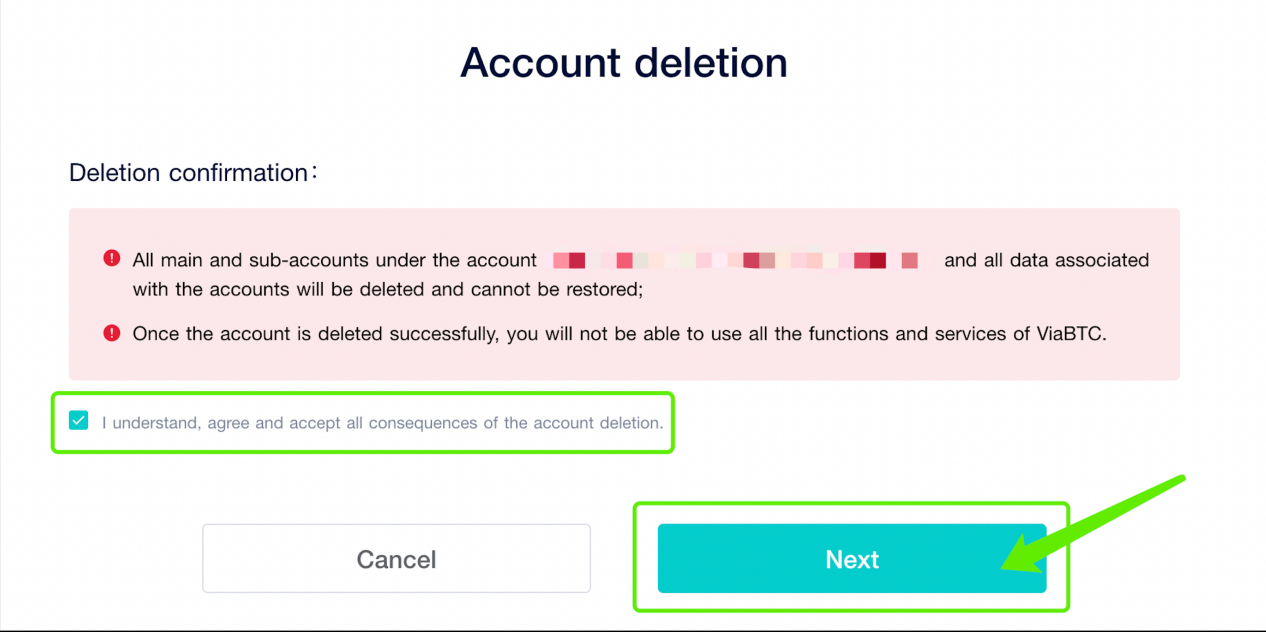The height and width of the screenshot is (632, 1266).
Task: Click the 'Deletion confirmation:' section label
Action: pyautogui.click(x=194, y=172)
